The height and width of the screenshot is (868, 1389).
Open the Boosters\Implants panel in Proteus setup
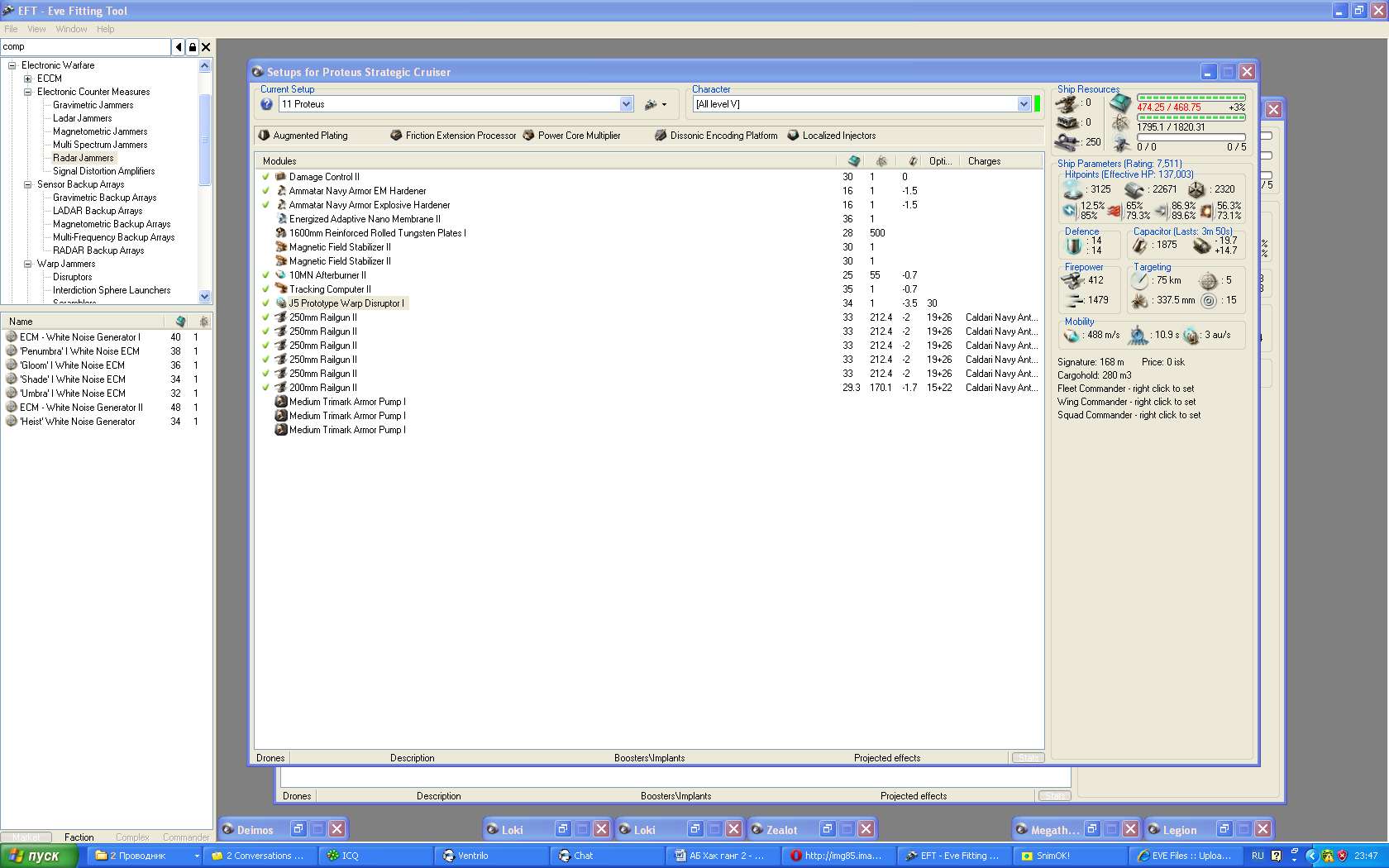pyautogui.click(x=649, y=758)
